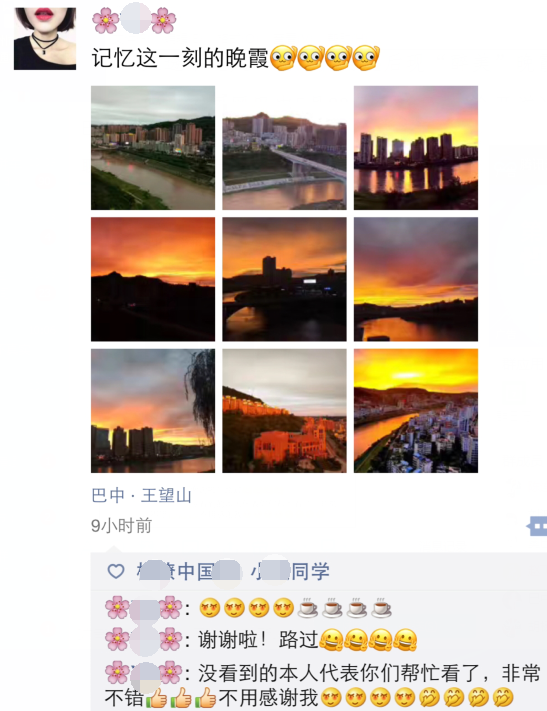View the willow tree sunset skyline photo
The height and width of the screenshot is (711, 547).
click(x=153, y=411)
